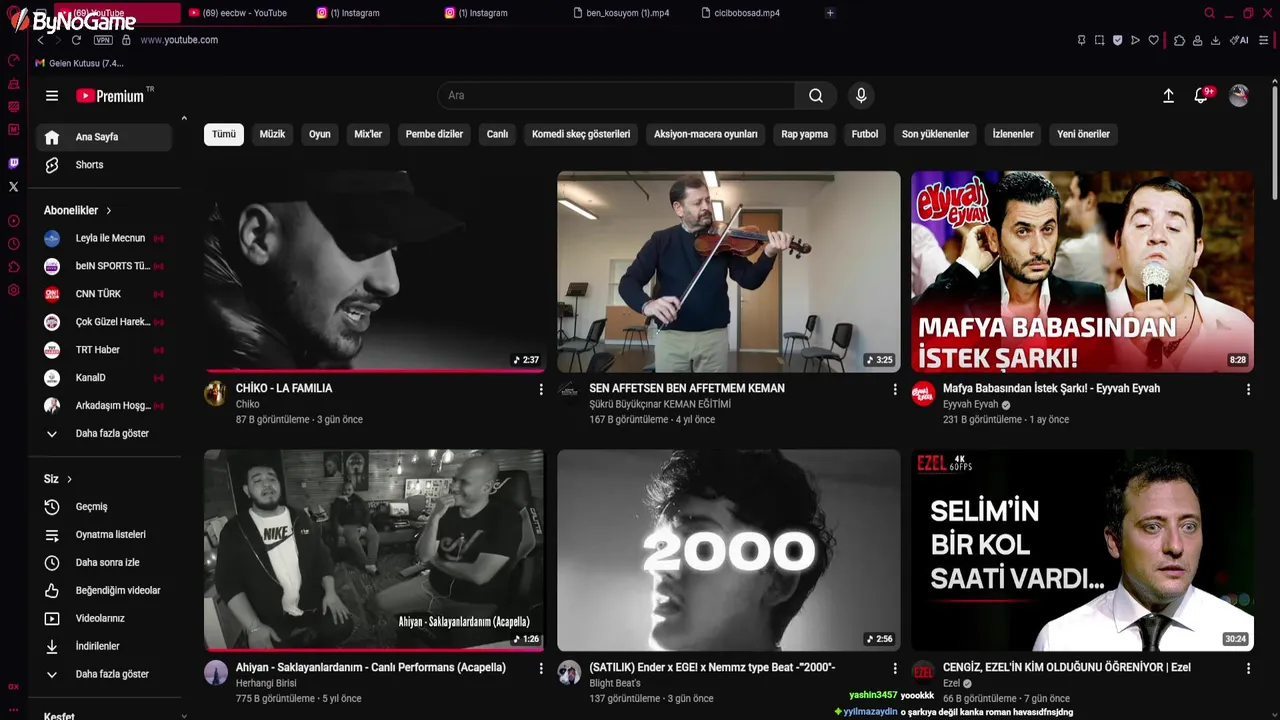Open options menu for CENGİZ, EZEL'İN video
The height and width of the screenshot is (720, 1280).
pos(1248,668)
